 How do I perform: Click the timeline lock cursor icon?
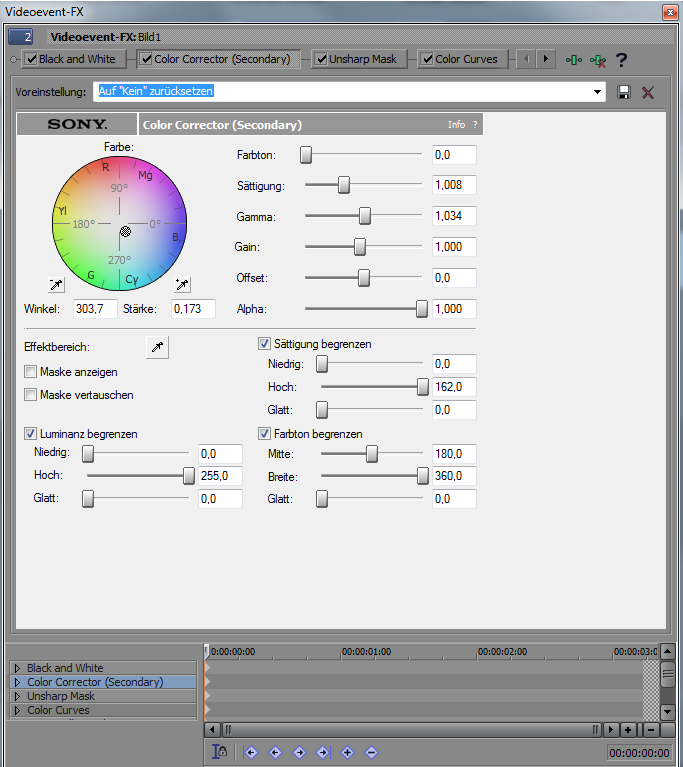220,752
